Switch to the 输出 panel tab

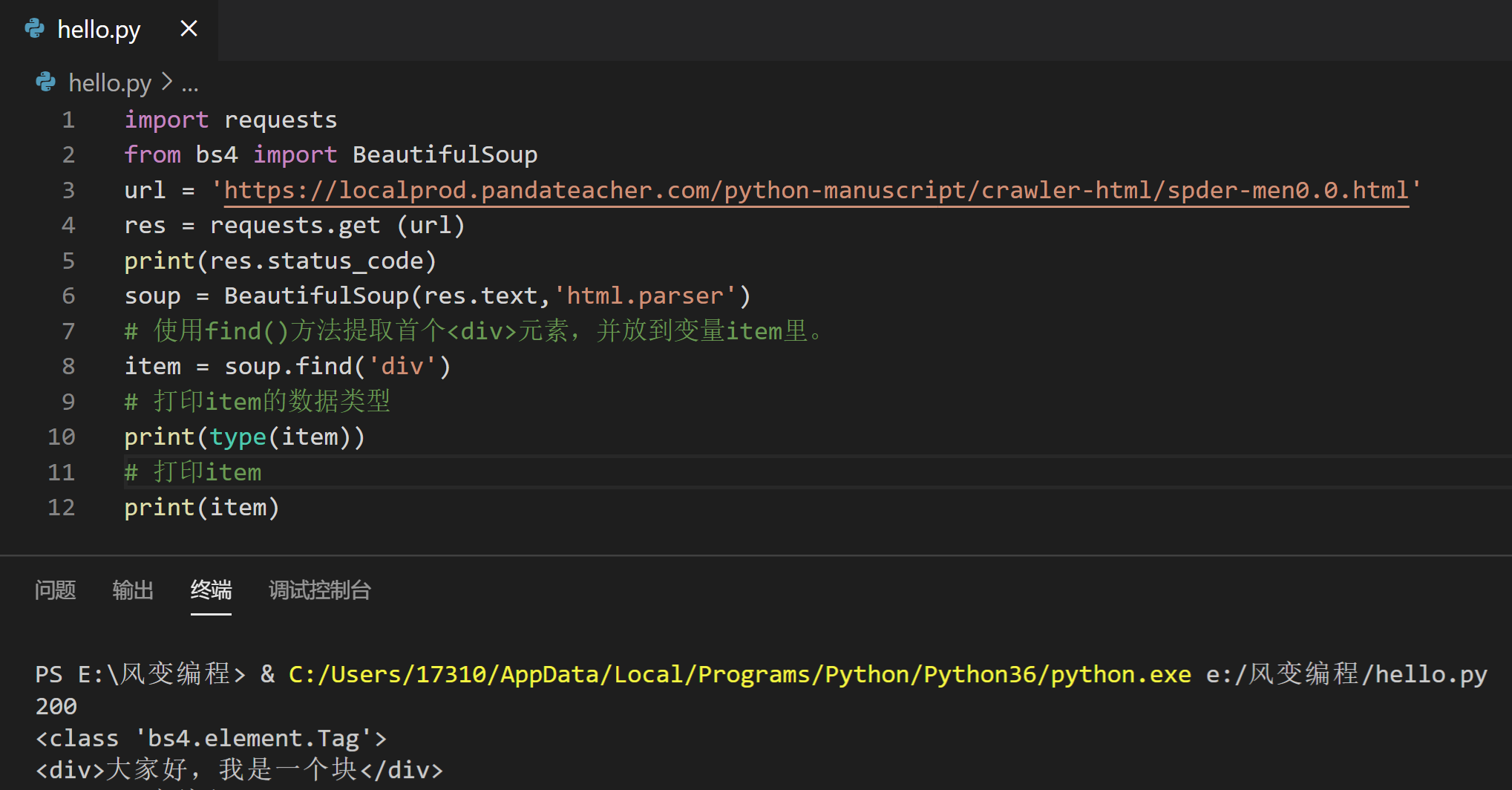[x=133, y=590]
